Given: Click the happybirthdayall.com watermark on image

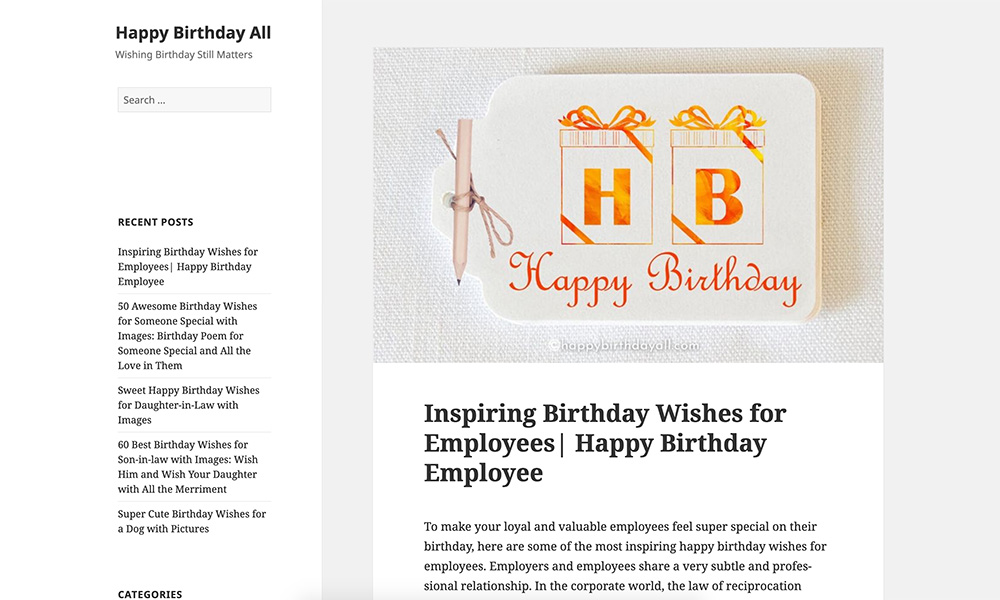Looking at the screenshot, I should [x=624, y=345].
